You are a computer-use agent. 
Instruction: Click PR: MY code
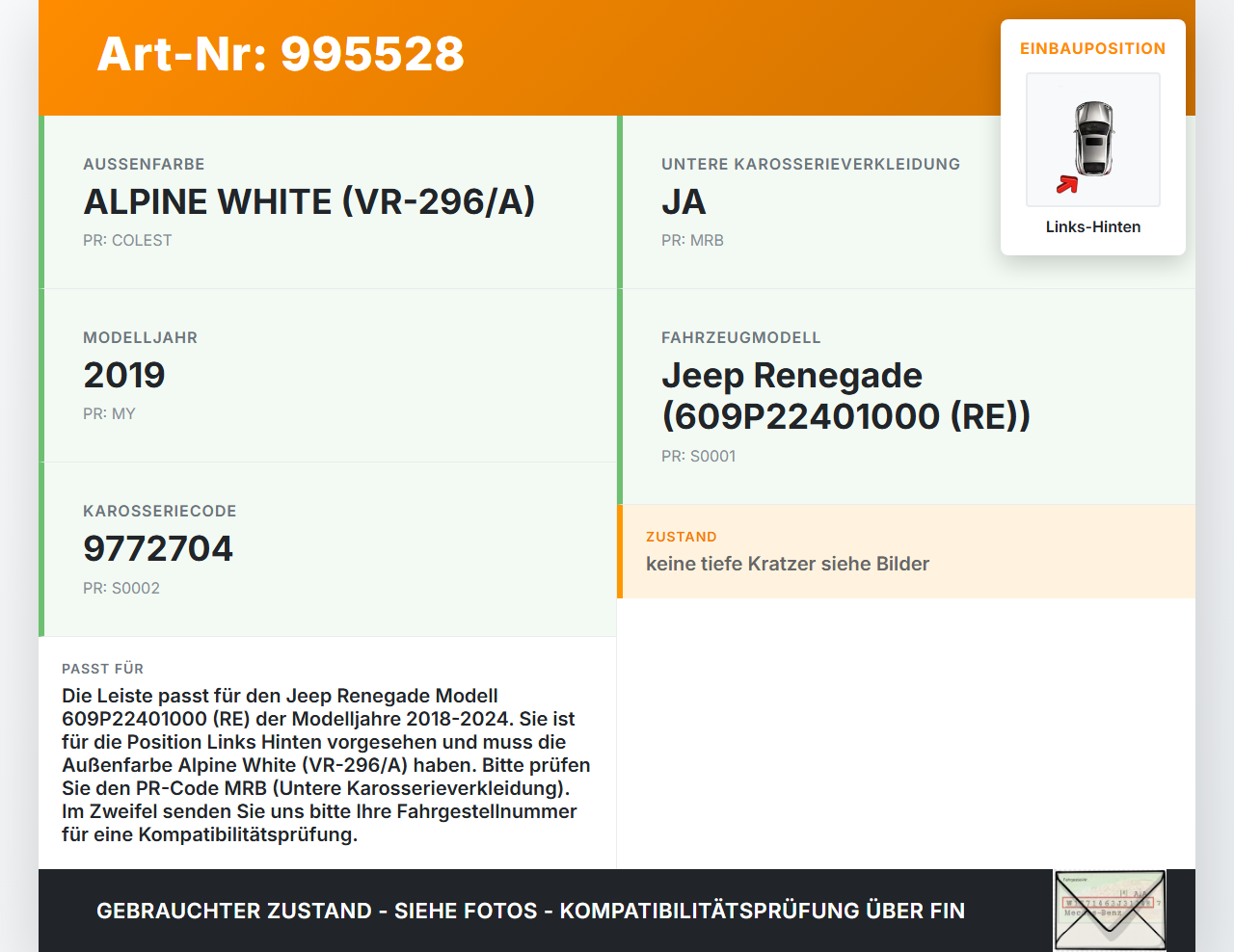pyautogui.click(x=109, y=413)
